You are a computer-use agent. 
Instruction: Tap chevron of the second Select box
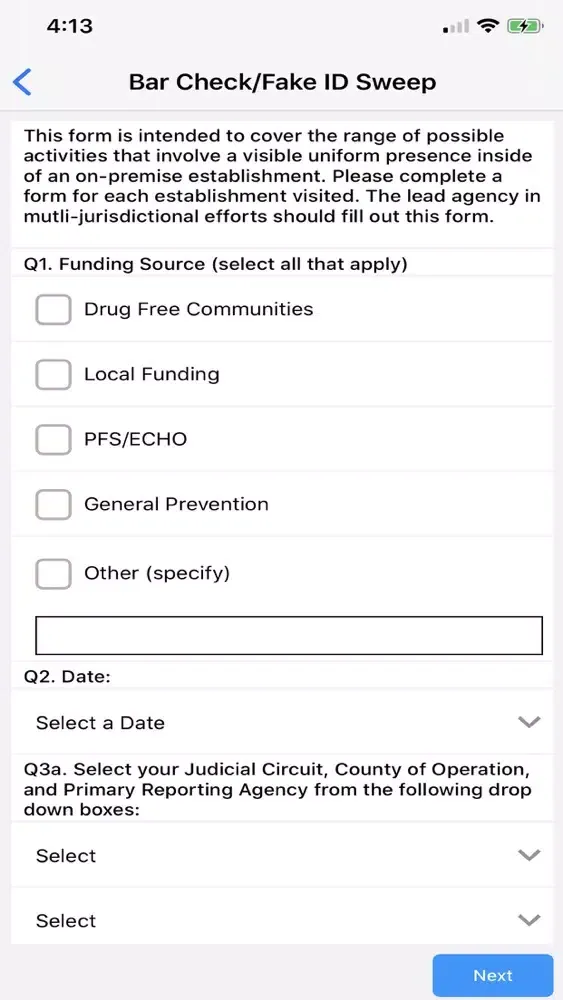tap(529, 920)
